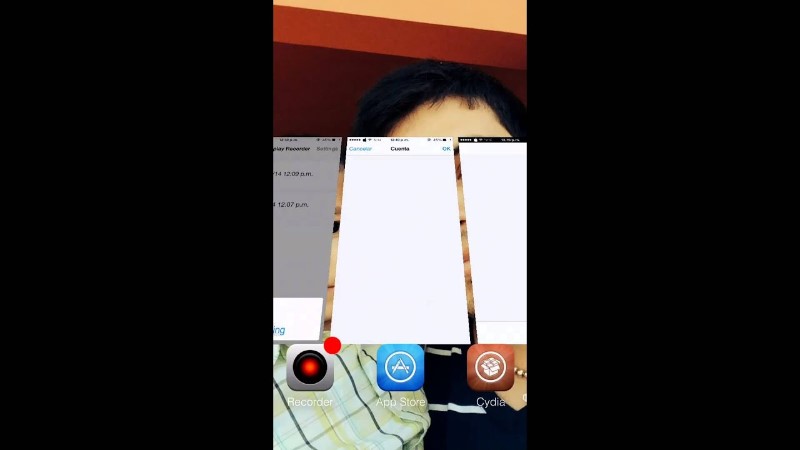The height and width of the screenshot is (450, 800).
Task: Tap status bar of the rightmost card
Action: (492, 139)
